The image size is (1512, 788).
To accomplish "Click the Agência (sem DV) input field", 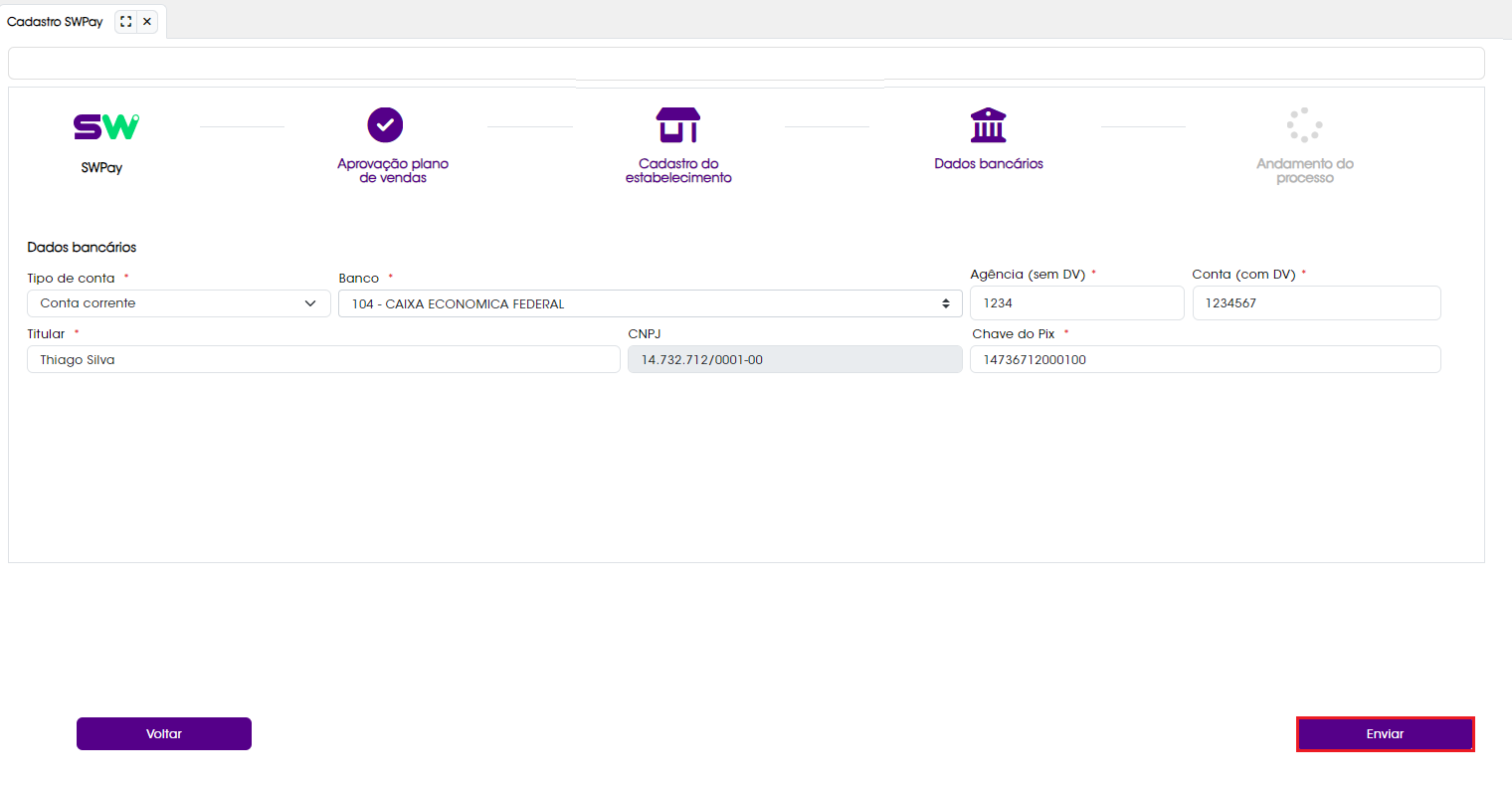I will (x=1076, y=302).
